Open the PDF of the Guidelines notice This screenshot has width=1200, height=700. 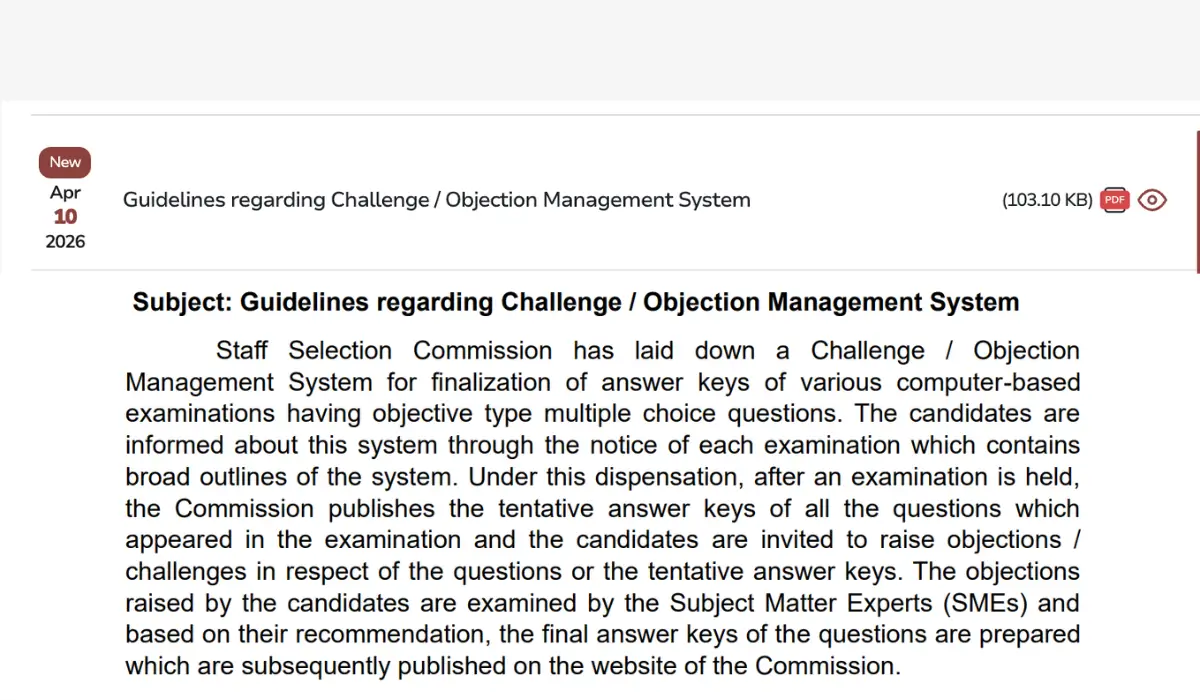(1113, 200)
